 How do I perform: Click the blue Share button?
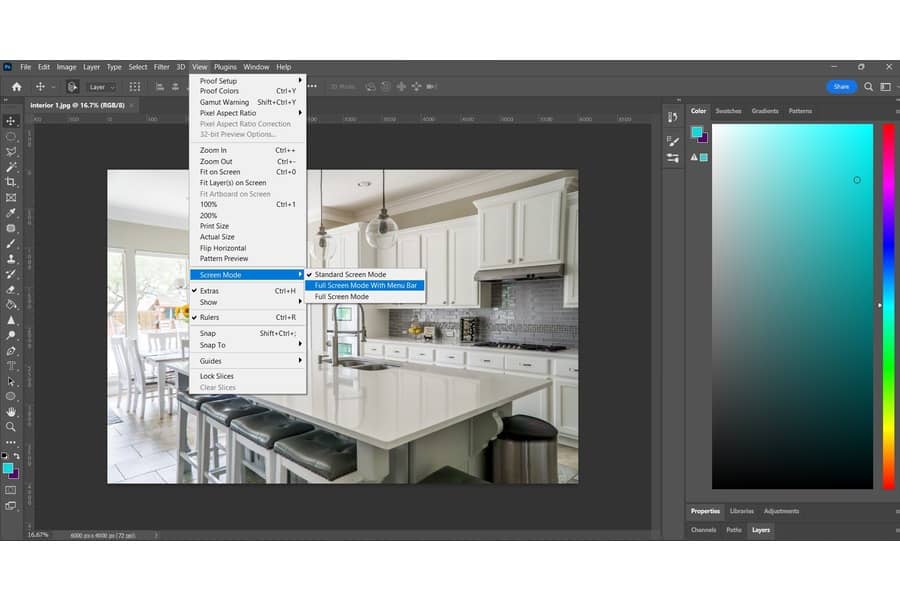841,87
